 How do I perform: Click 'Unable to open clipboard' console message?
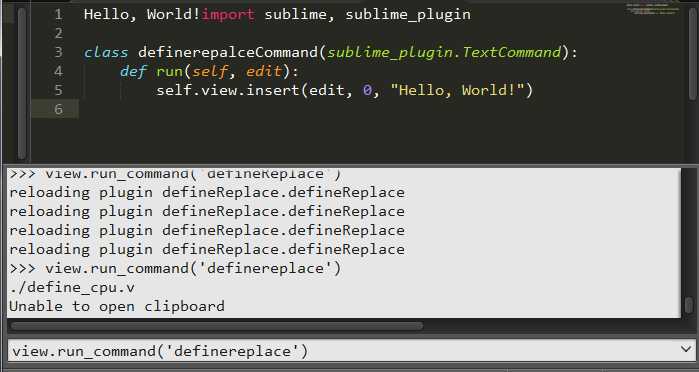[117, 306]
